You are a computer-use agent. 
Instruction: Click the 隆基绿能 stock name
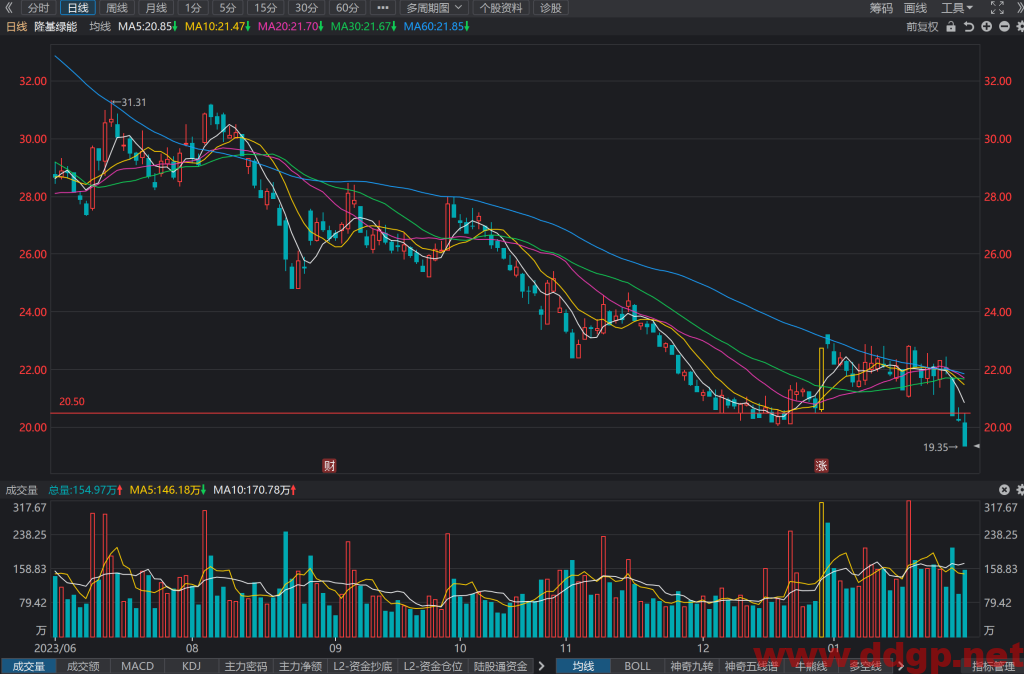56,27
